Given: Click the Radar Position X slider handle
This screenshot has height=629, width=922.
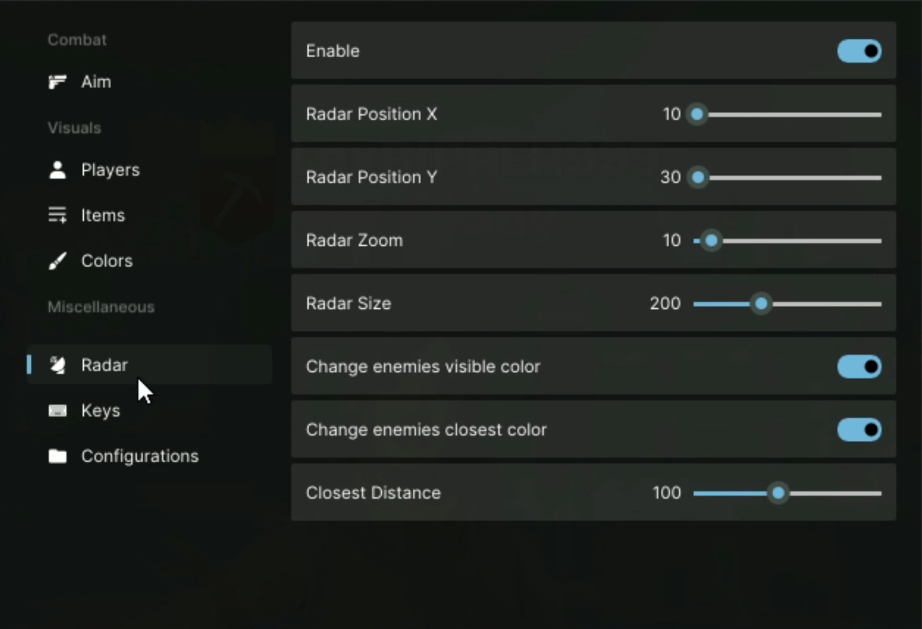Looking at the screenshot, I should tap(697, 114).
